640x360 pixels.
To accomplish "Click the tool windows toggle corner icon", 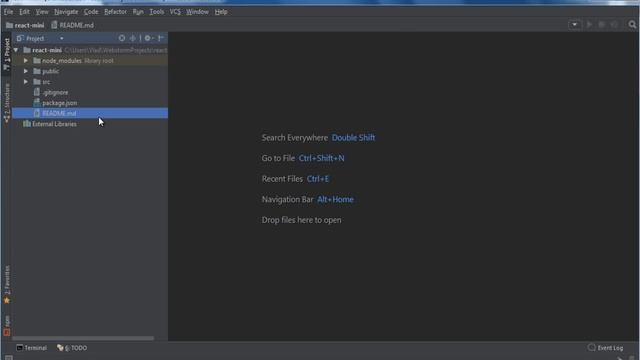I will pos(8,358).
